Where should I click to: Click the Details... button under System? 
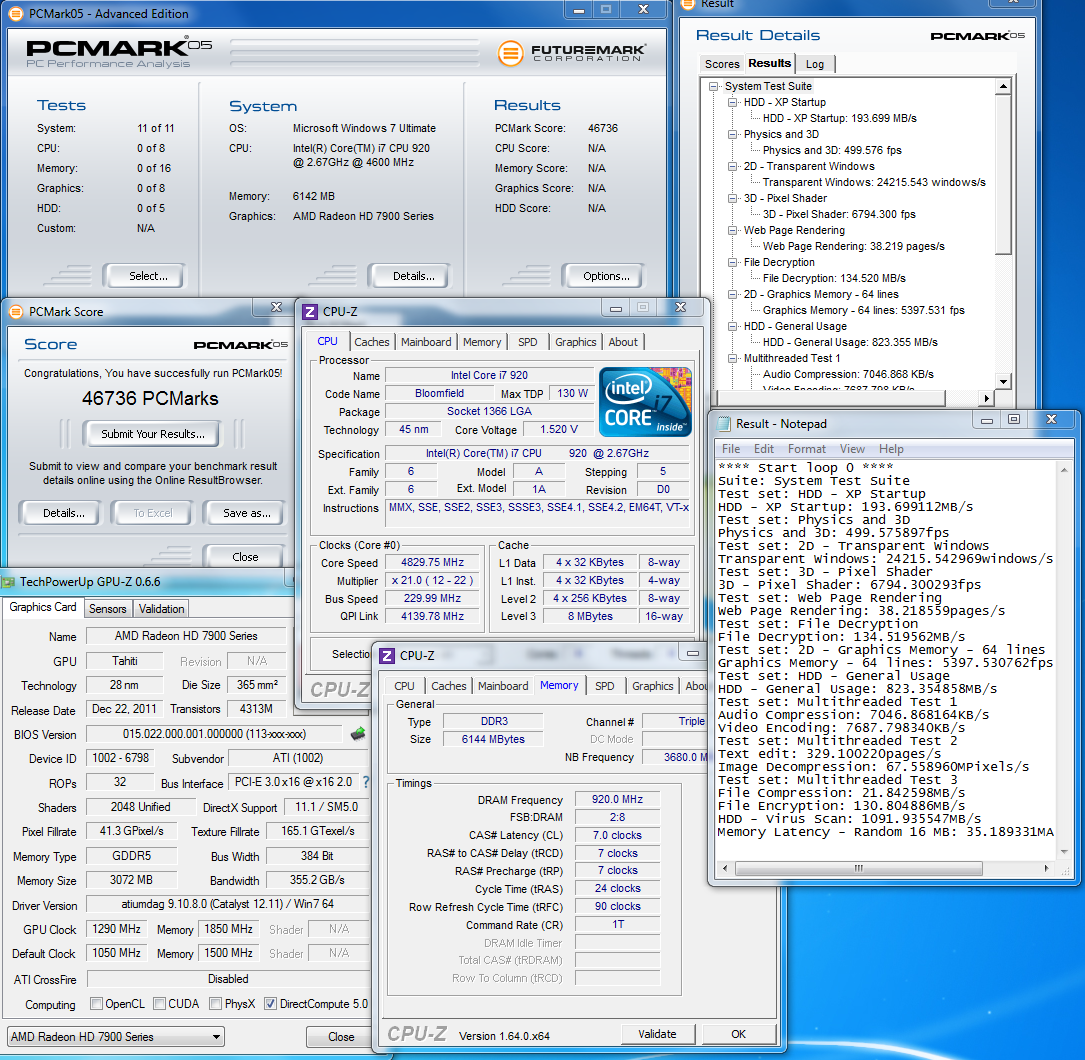(409, 276)
